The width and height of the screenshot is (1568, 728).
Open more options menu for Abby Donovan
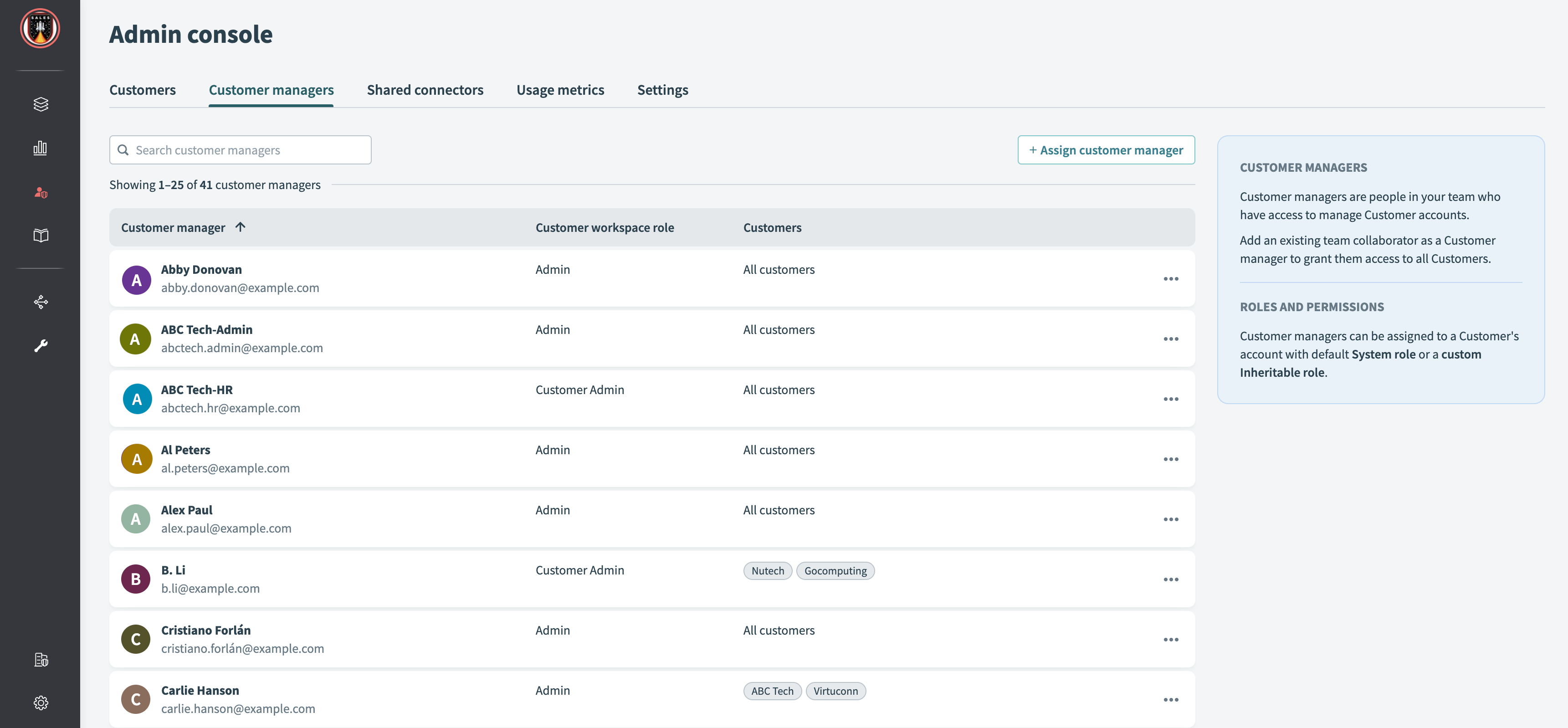(x=1170, y=279)
